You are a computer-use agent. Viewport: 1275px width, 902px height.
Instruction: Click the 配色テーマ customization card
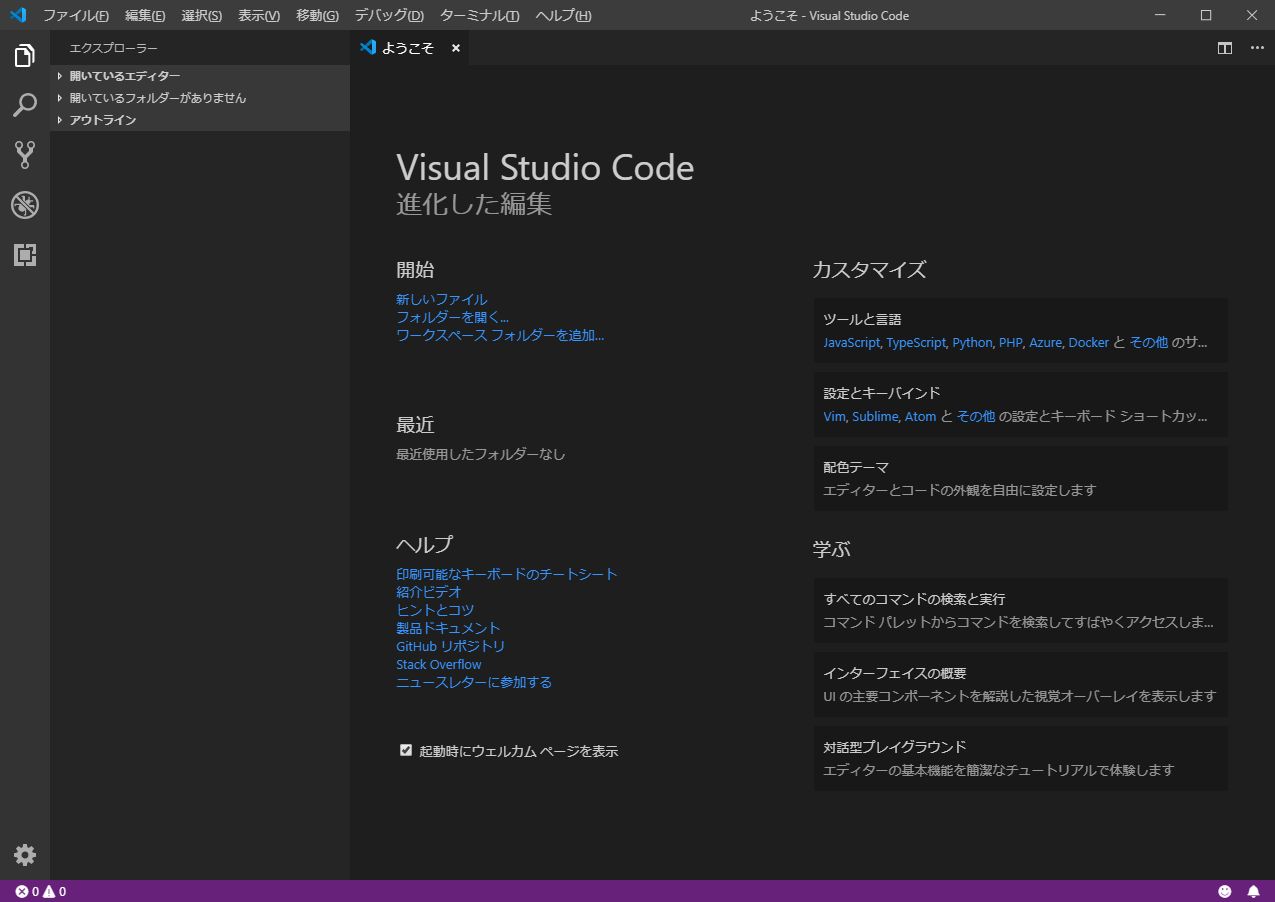tap(1020, 478)
